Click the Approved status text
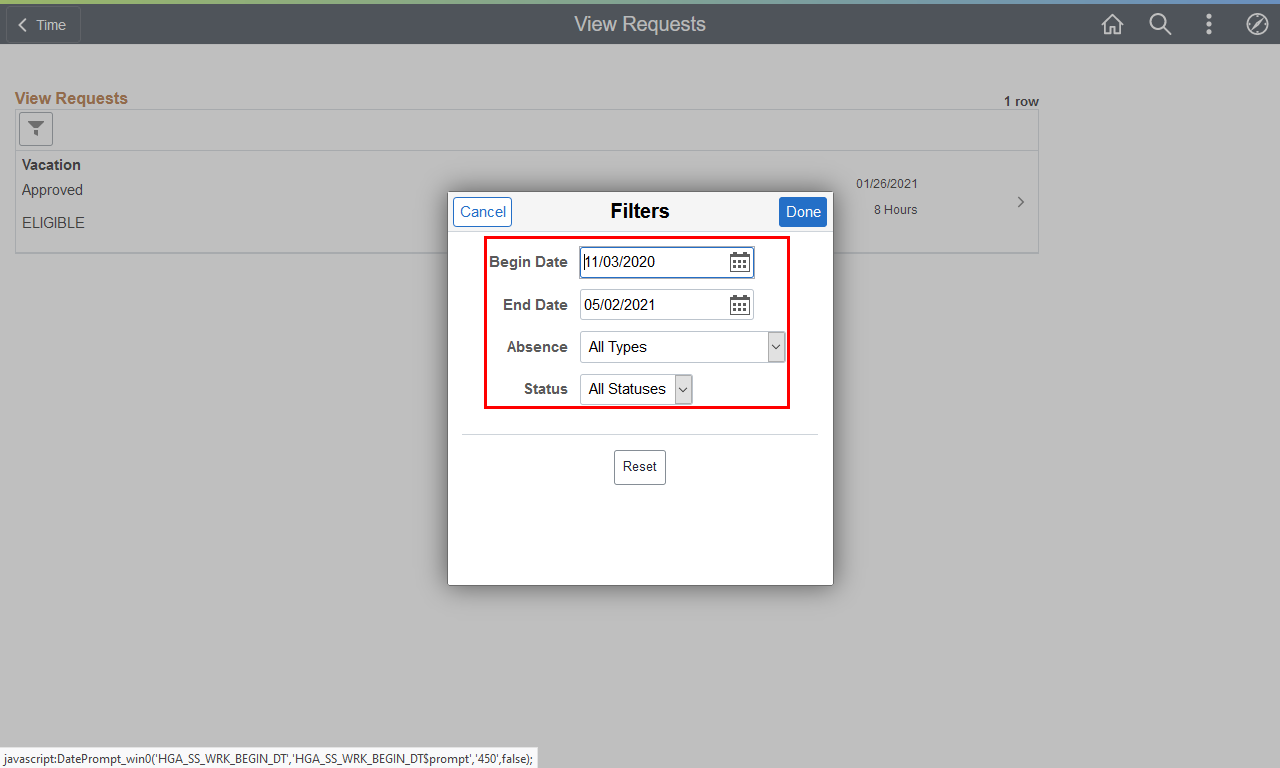The height and width of the screenshot is (768, 1280). (52, 190)
